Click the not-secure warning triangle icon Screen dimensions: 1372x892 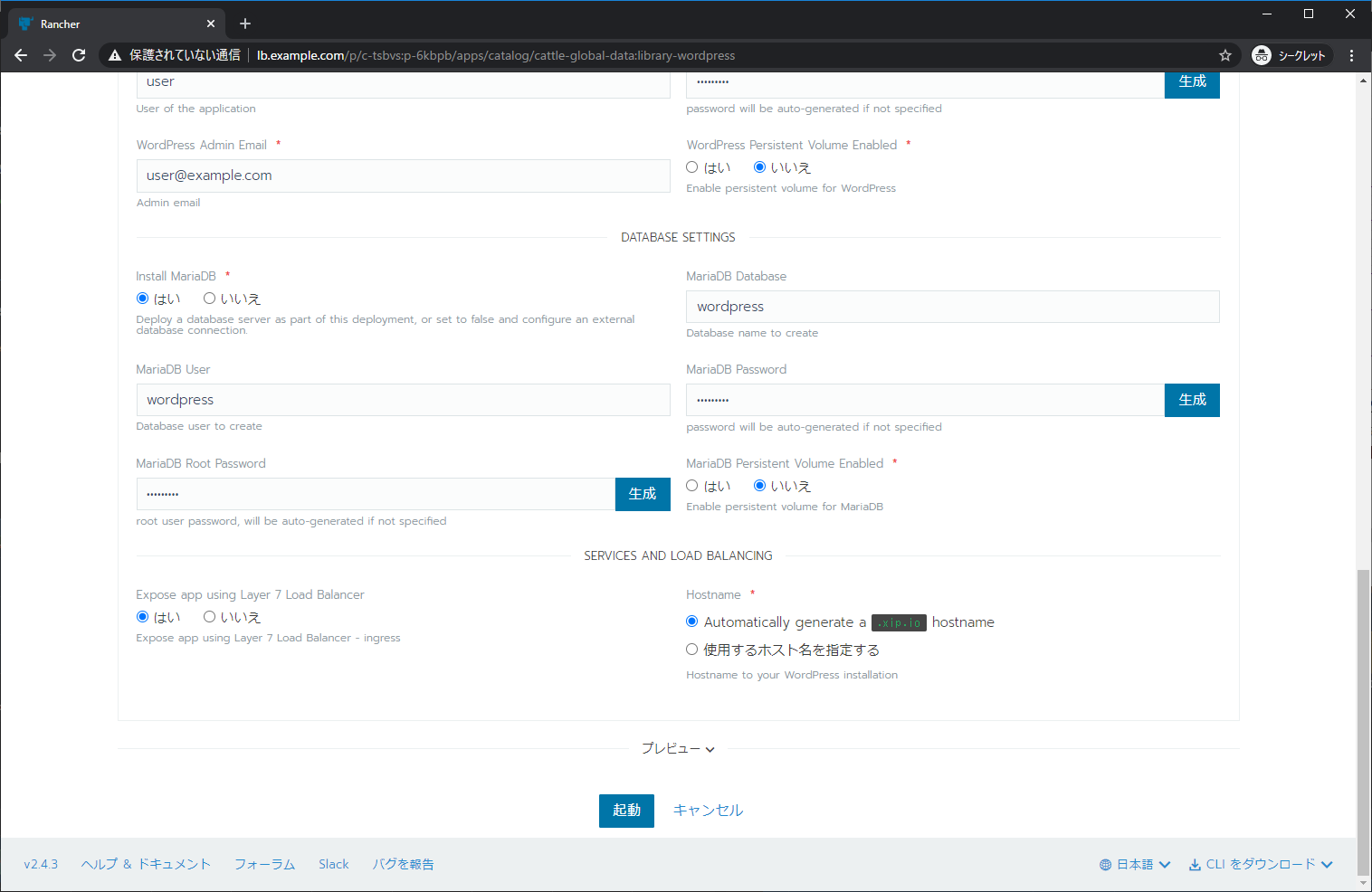[115, 55]
